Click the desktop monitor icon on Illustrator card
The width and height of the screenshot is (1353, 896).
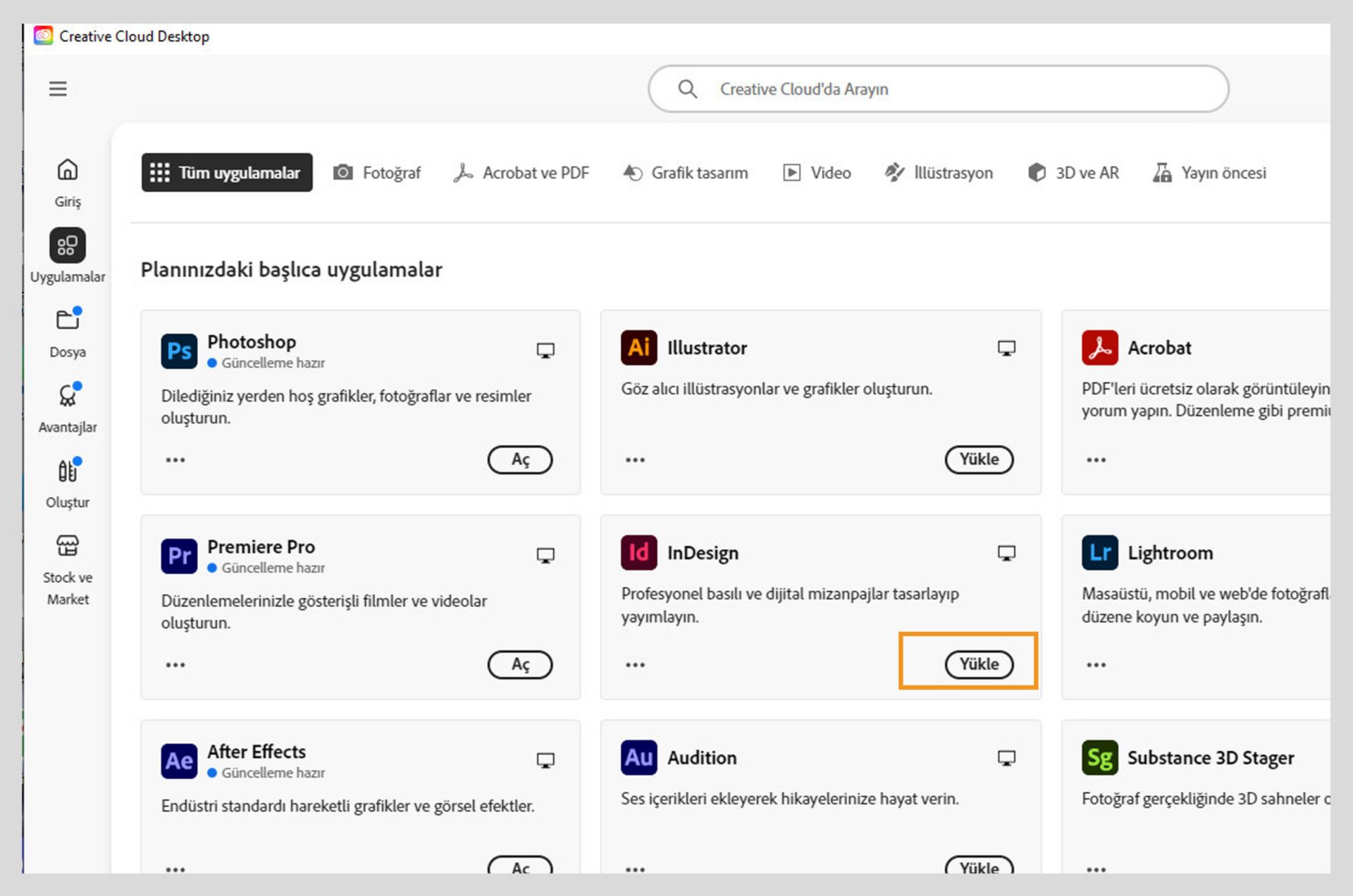1006,348
